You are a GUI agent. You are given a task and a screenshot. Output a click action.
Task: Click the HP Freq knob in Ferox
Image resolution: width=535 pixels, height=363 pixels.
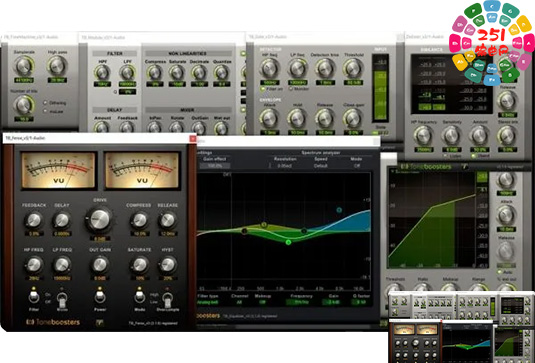(x=34, y=265)
